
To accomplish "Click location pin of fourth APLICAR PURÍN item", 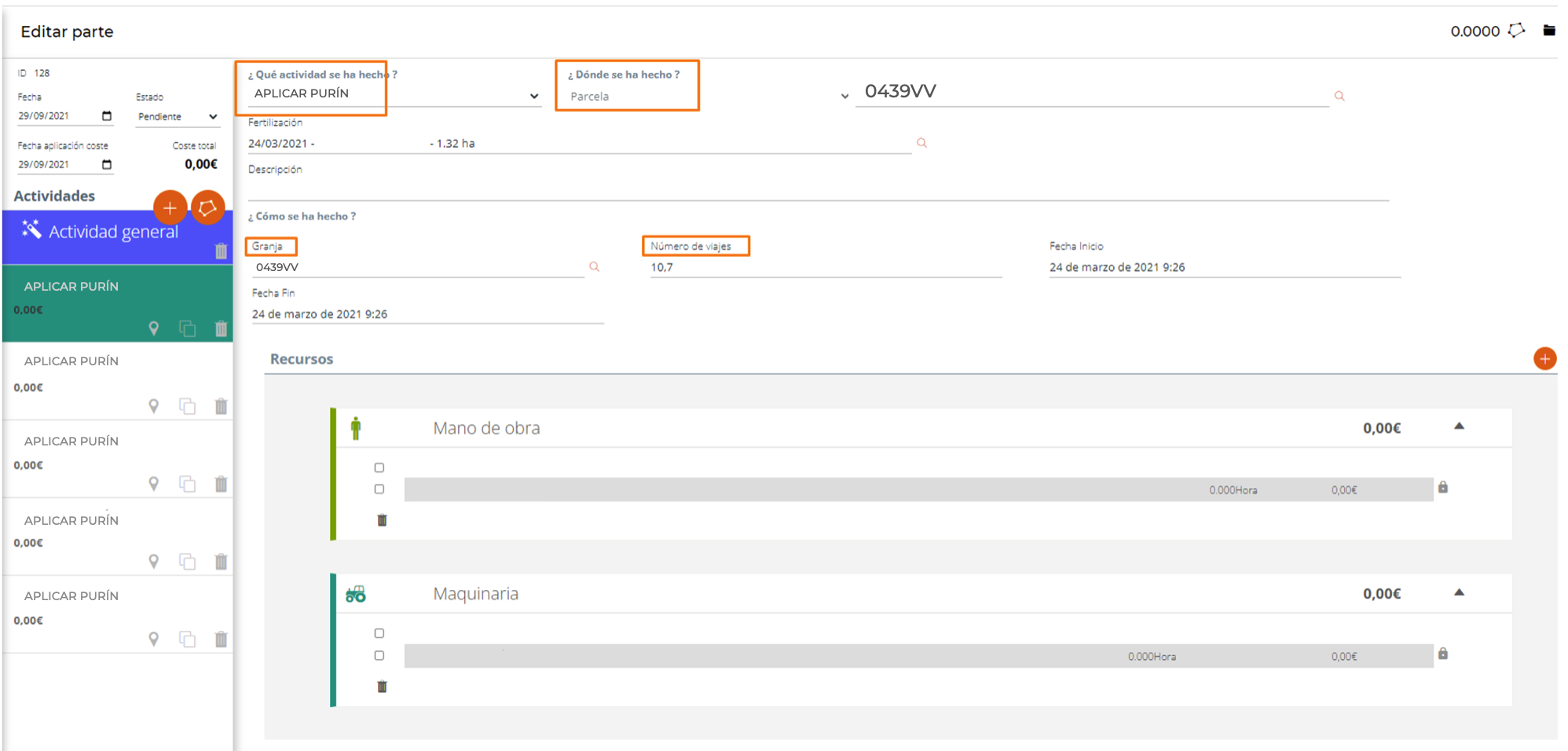I will [154, 562].
